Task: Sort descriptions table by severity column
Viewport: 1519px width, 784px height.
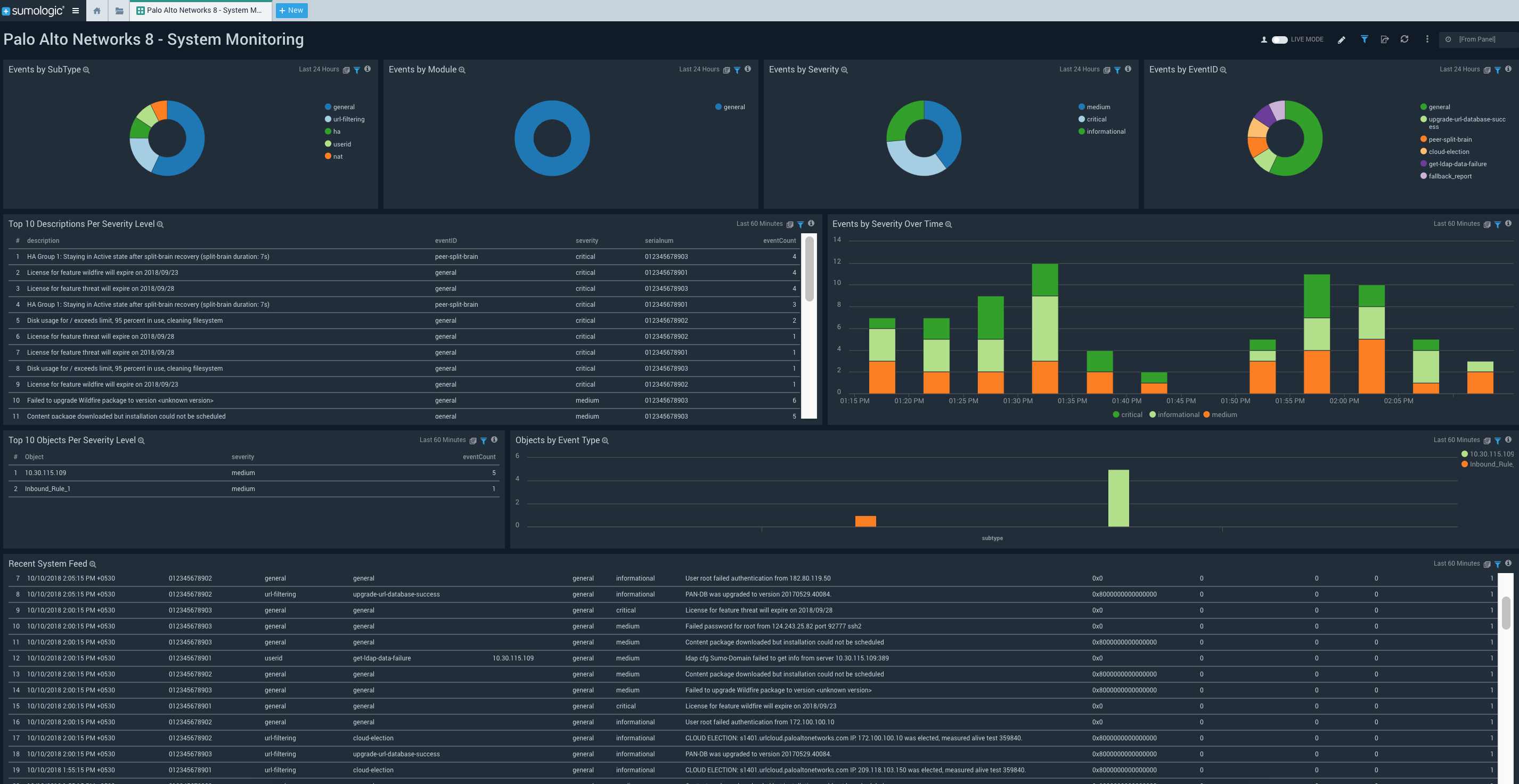Action: pyautogui.click(x=587, y=241)
